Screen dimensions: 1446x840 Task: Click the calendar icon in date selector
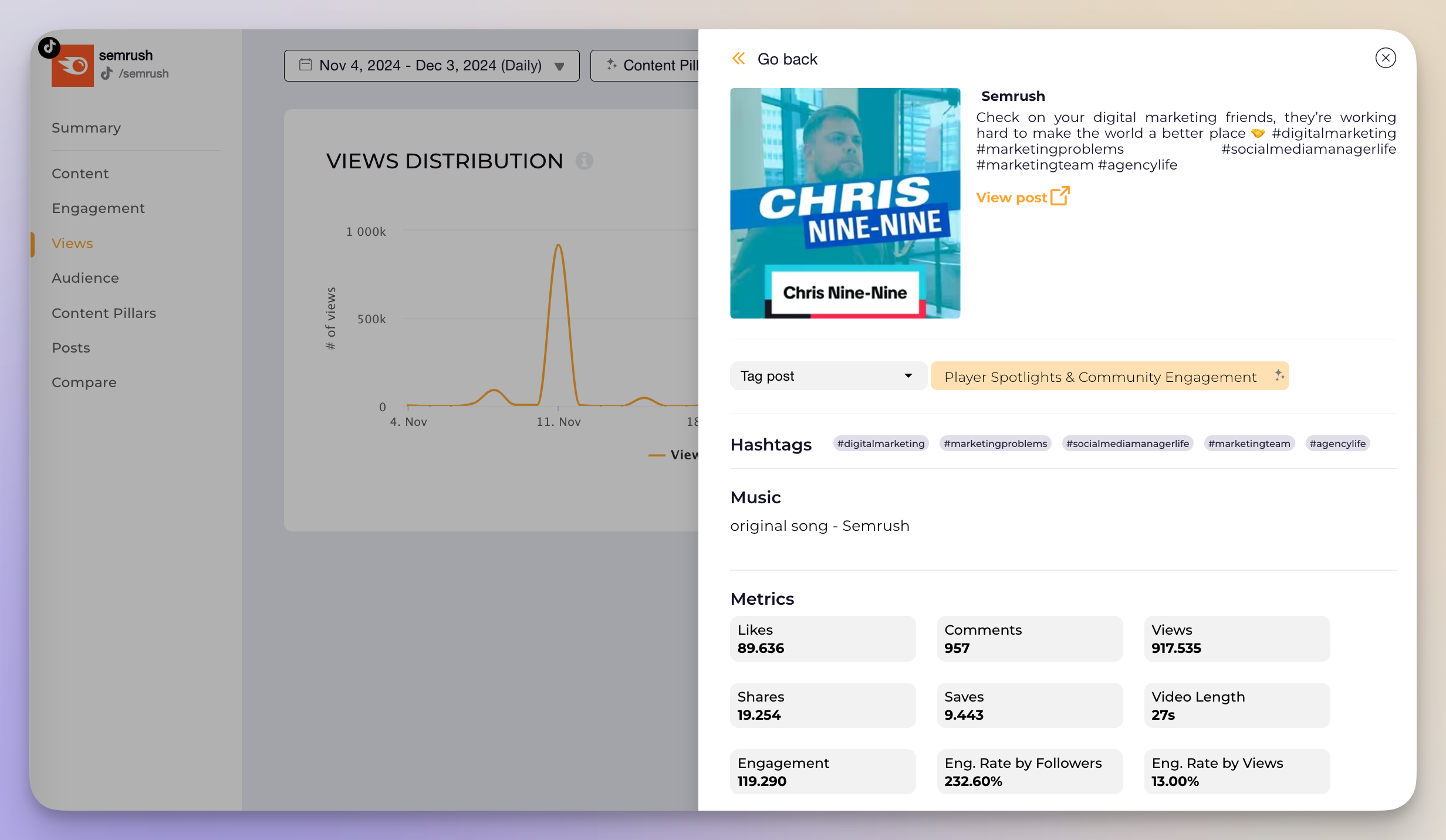click(305, 65)
